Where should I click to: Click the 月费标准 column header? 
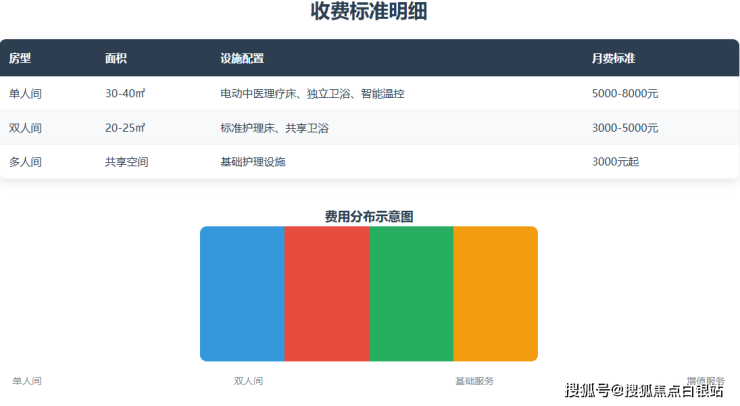click(614, 59)
